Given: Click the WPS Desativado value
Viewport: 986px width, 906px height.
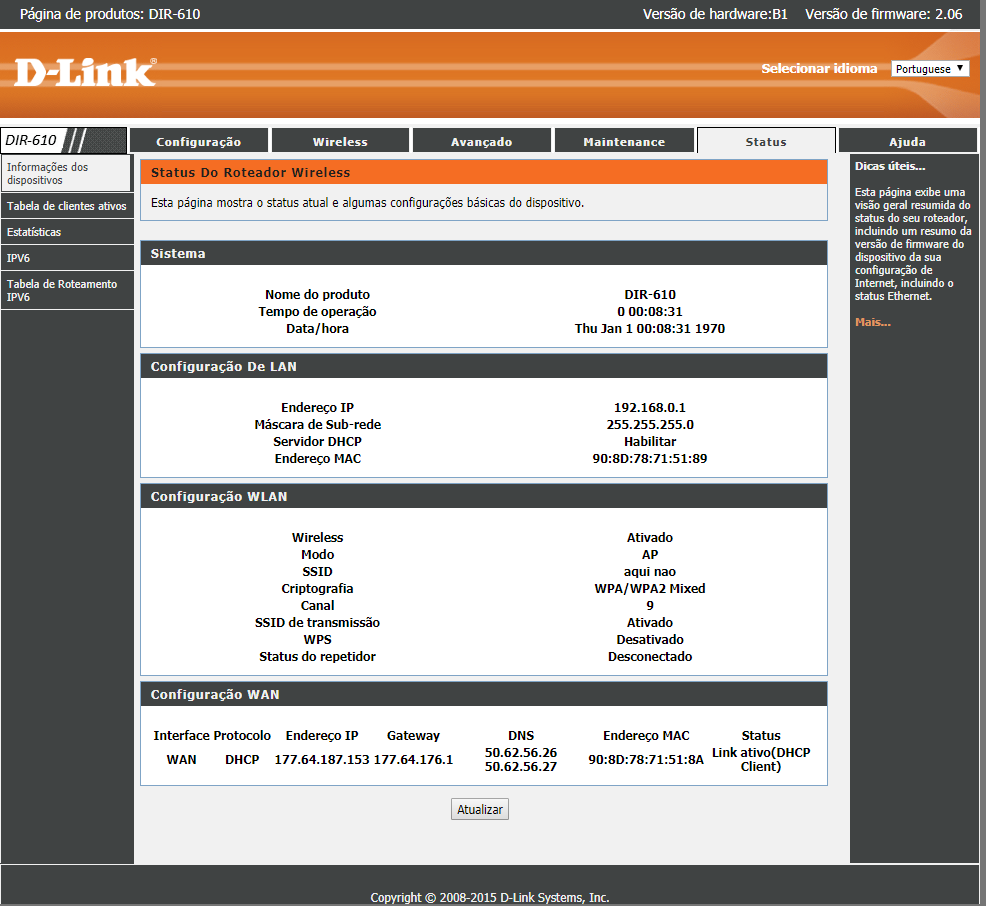Looking at the screenshot, I should (x=650, y=639).
